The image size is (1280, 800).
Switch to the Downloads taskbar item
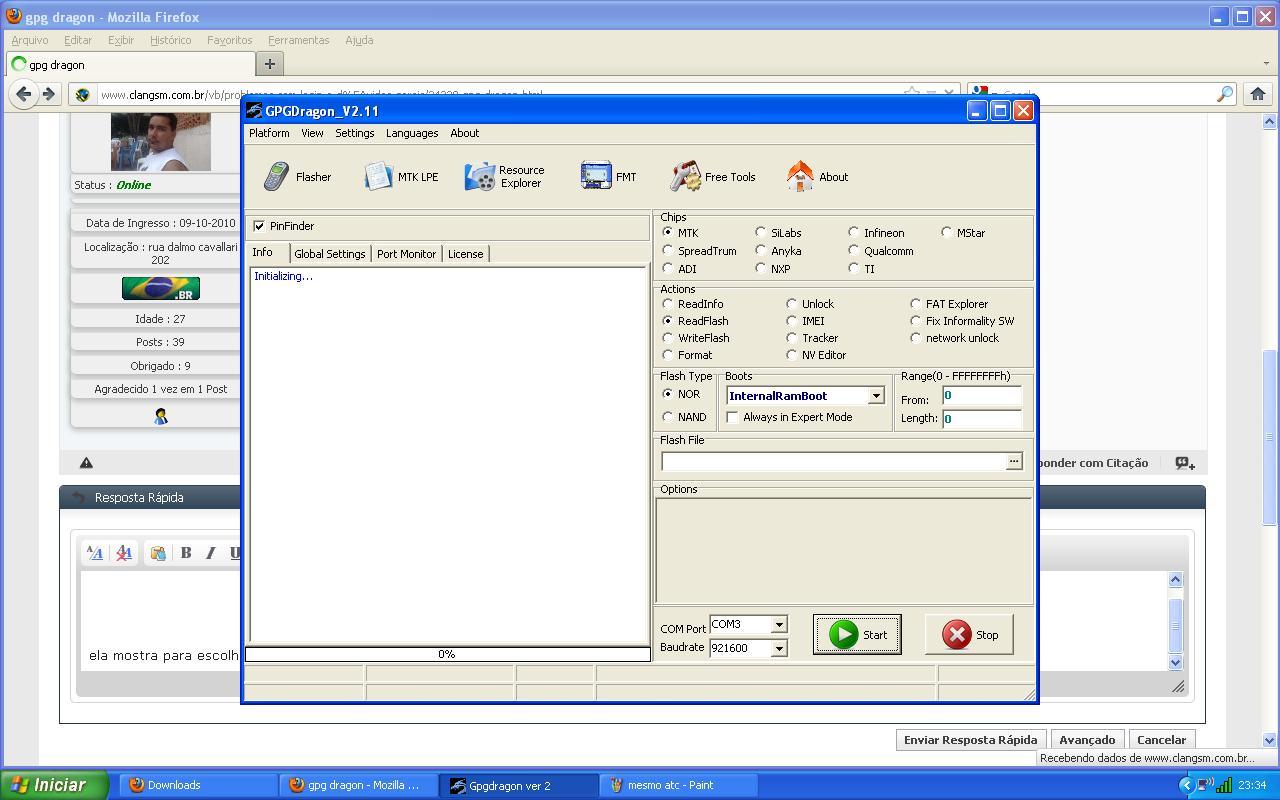[x=198, y=785]
